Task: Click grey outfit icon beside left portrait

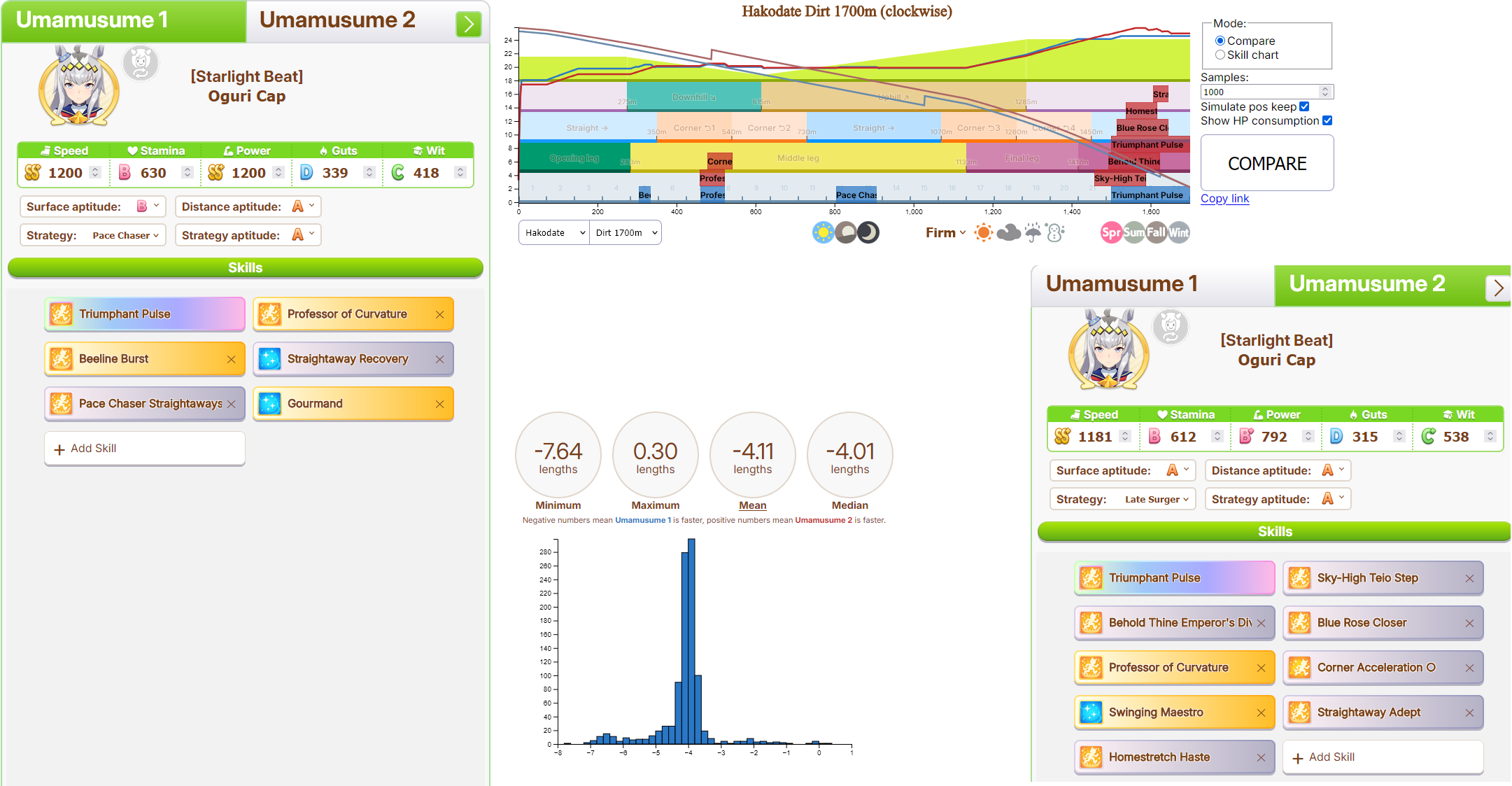Action: [141, 64]
